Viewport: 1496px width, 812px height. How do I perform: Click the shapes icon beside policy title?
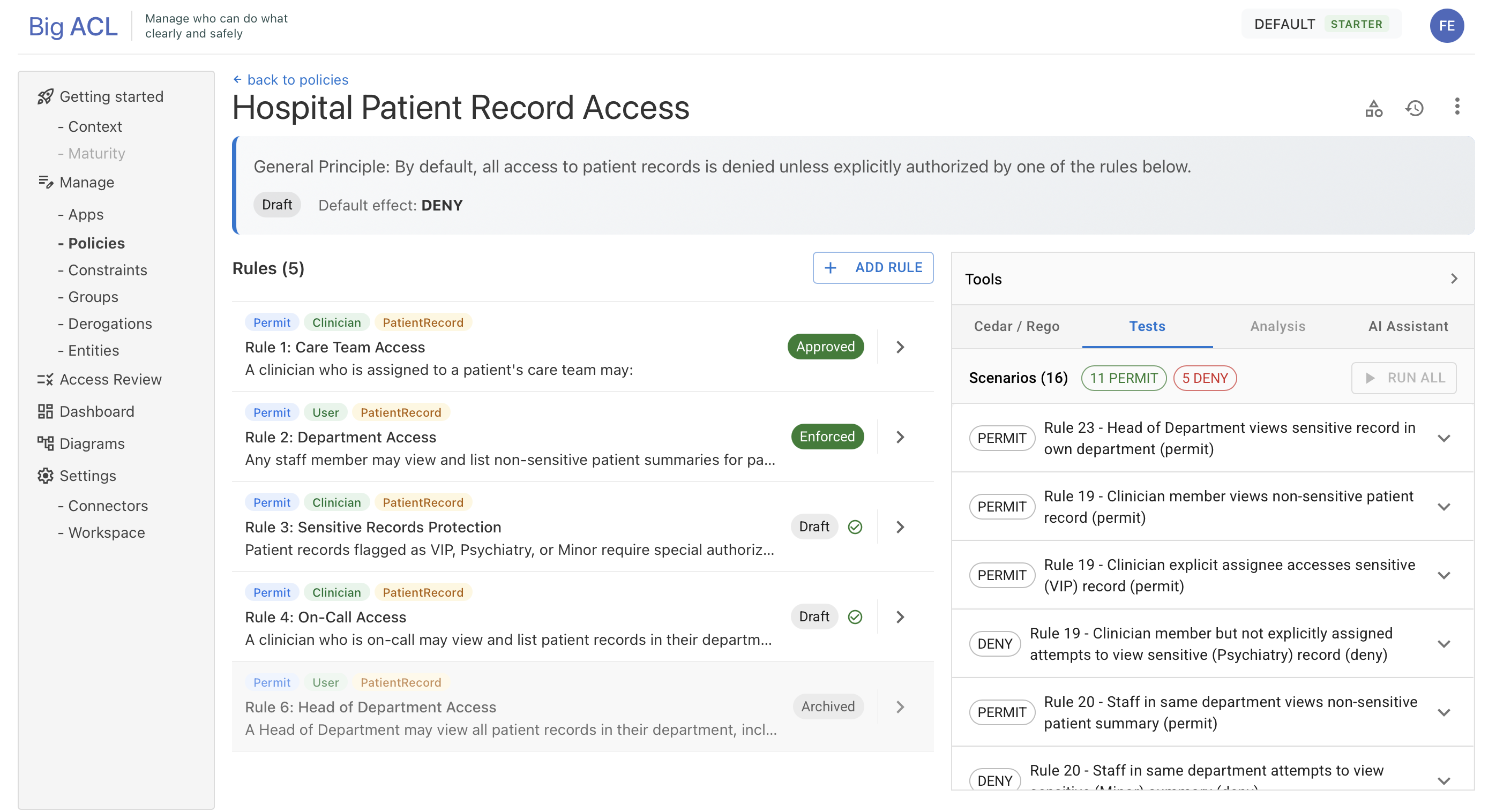[x=1373, y=108]
